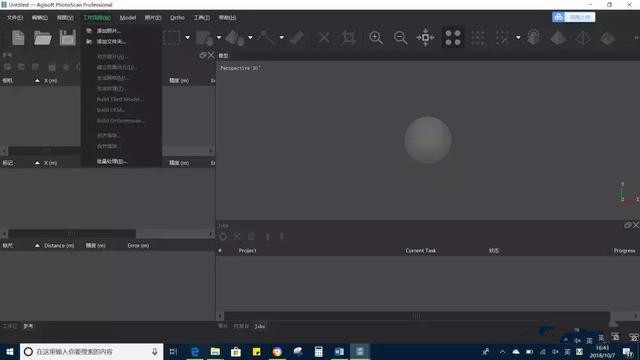Open the 照片 menu
640x360 pixels.
(153, 18)
